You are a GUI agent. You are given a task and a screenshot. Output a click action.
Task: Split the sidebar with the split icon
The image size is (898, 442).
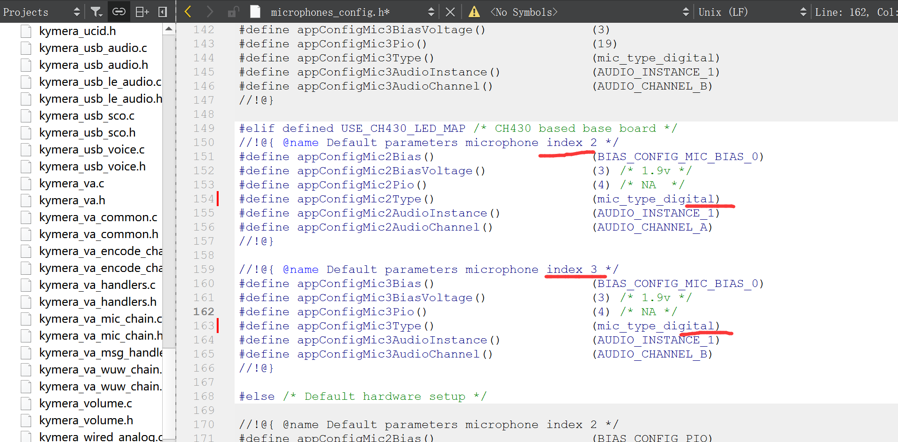point(141,11)
